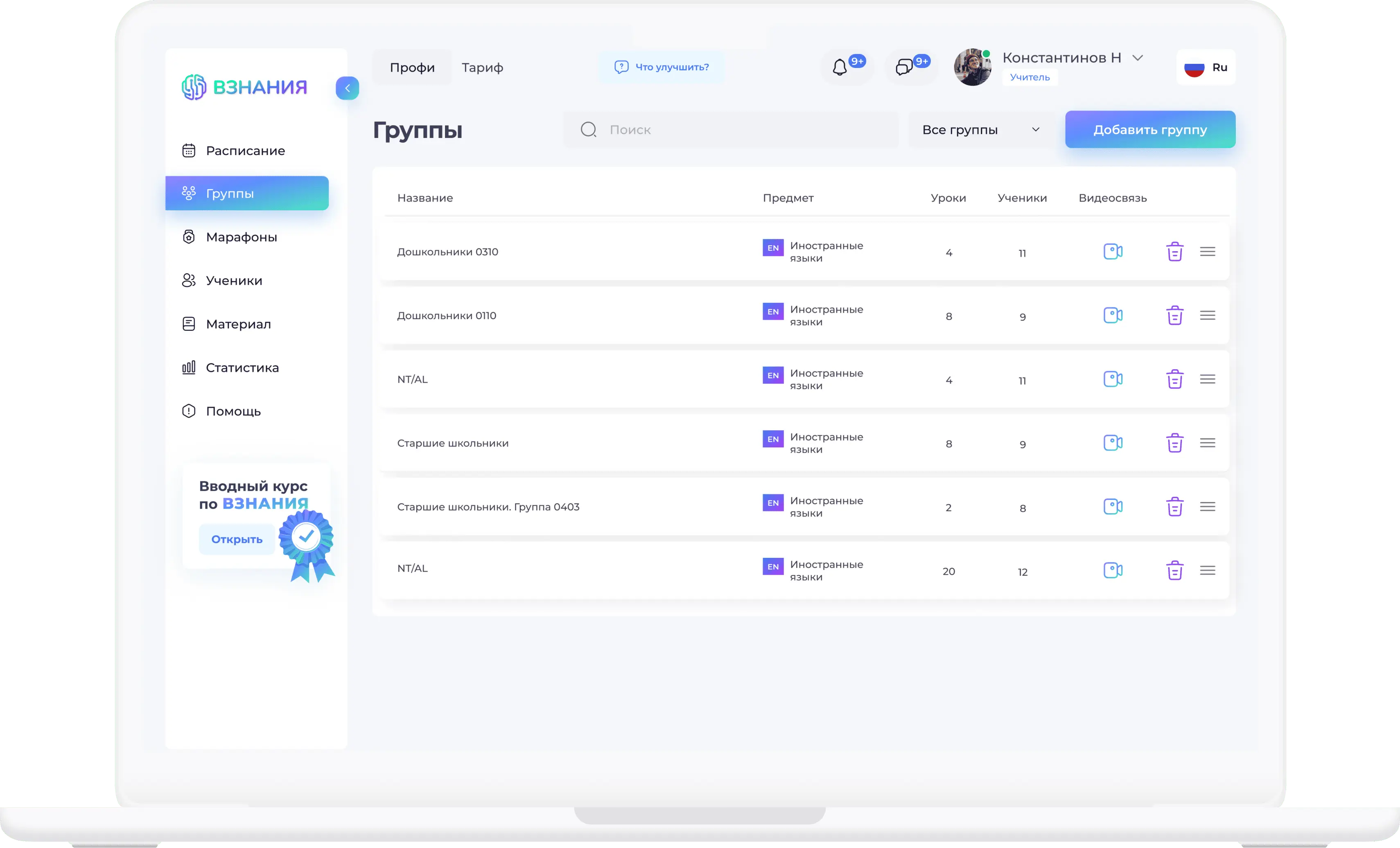Go to Статистика section
Image resolution: width=1400 pixels, height=848 pixels.
pos(242,368)
